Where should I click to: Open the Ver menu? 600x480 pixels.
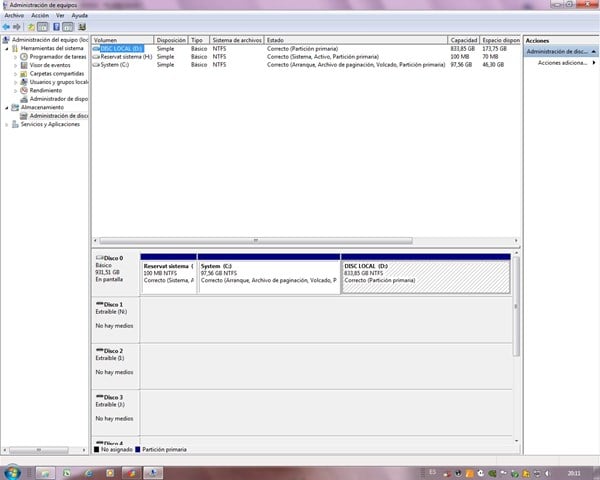60,15
